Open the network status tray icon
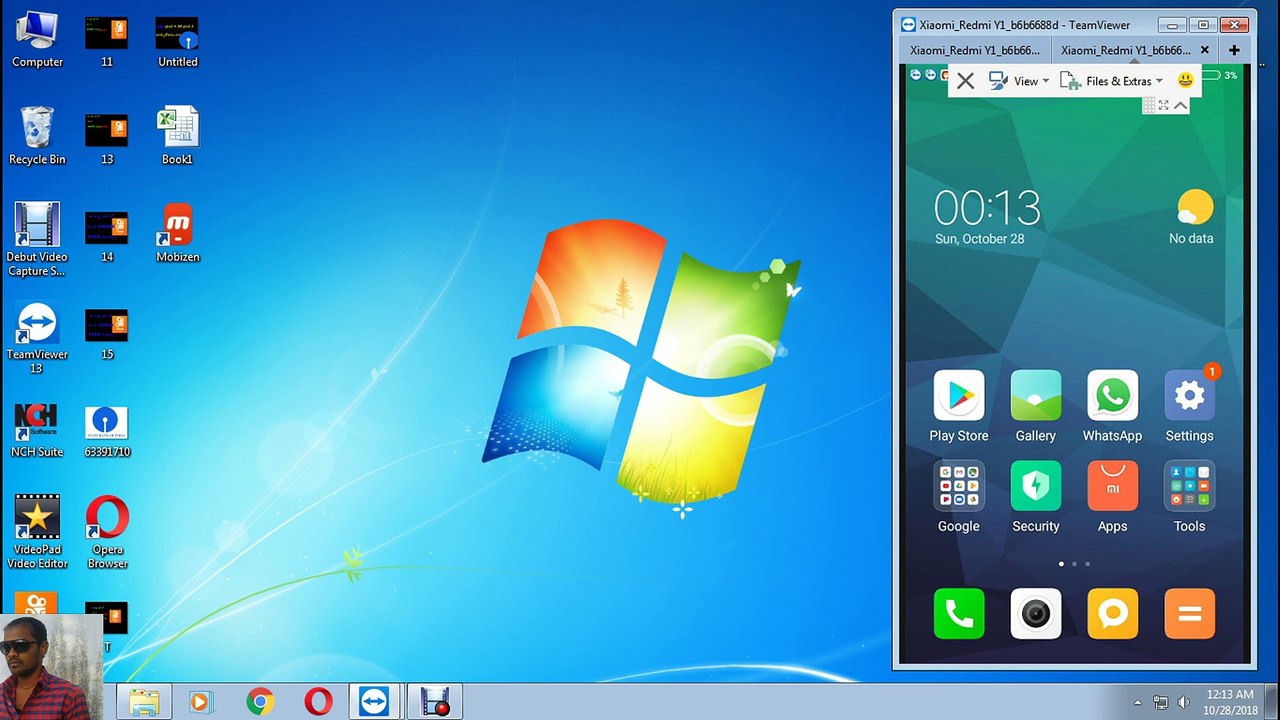 click(1160, 702)
